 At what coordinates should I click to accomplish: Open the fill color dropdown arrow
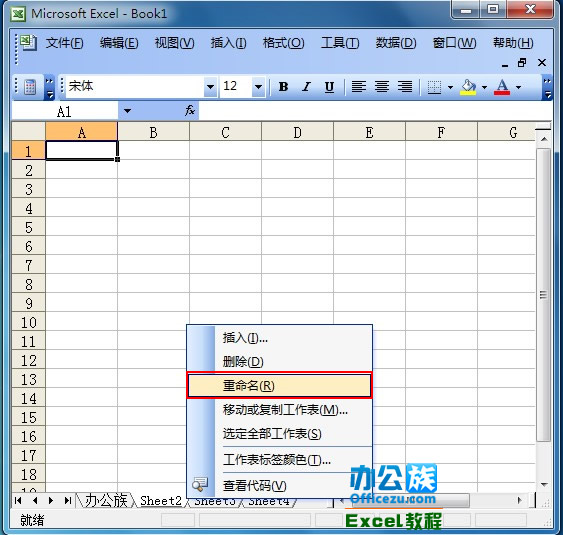[484, 87]
